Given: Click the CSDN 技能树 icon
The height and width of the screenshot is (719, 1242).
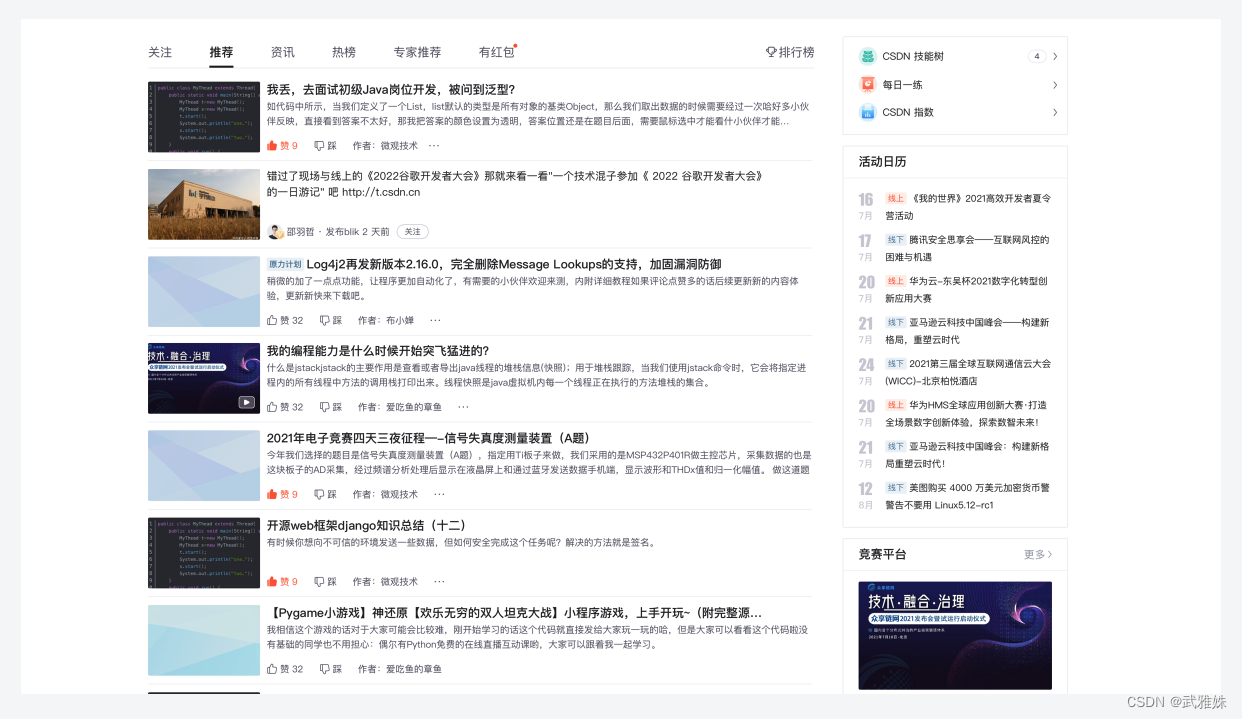Looking at the screenshot, I should tap(868, 57).
